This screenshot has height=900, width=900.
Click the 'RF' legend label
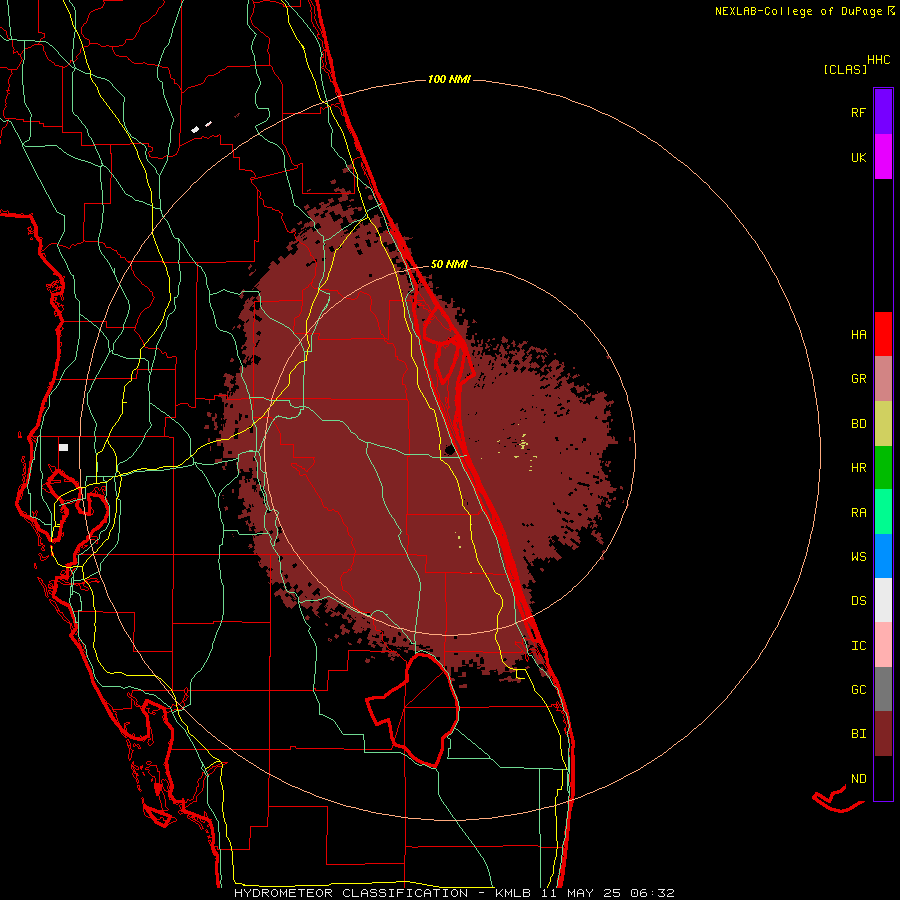tap(858, 112)
